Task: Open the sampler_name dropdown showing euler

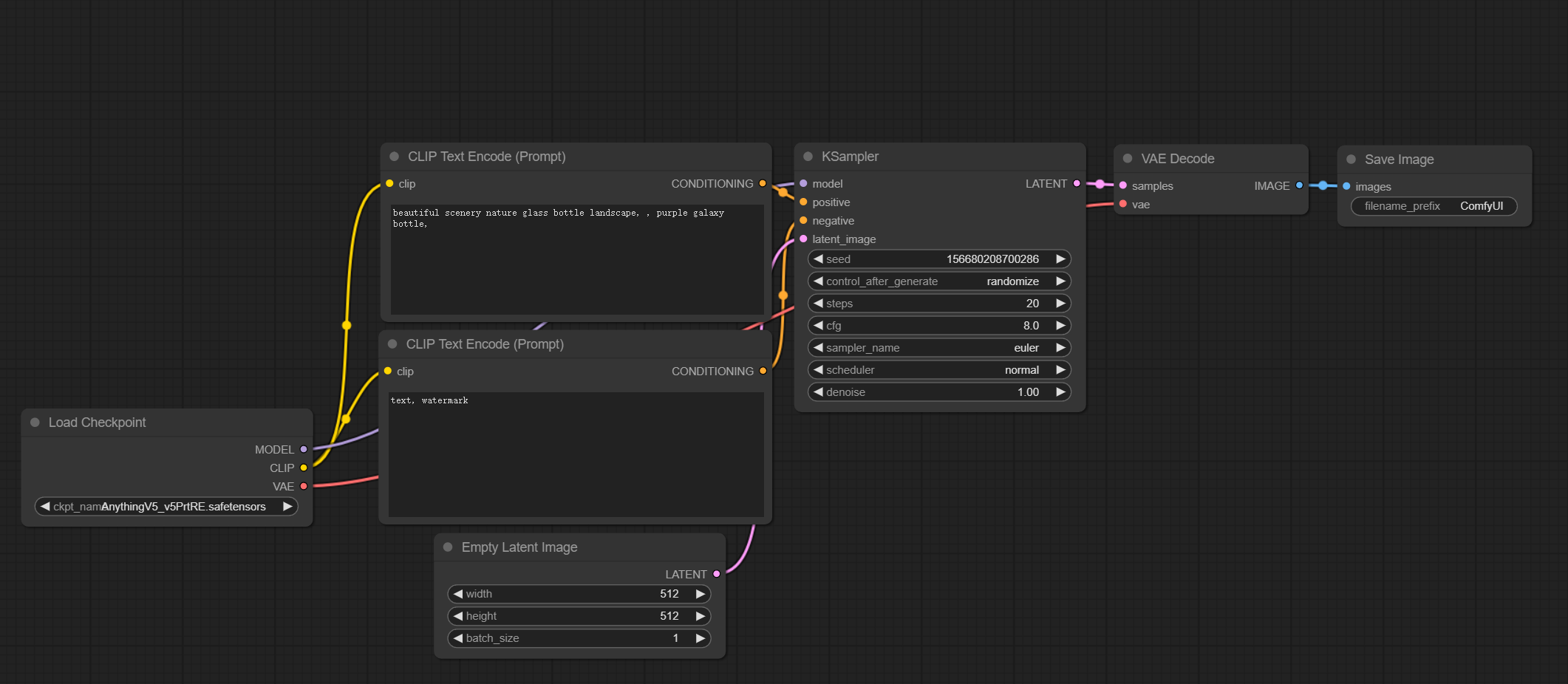Action: click(x=938, y=348)
